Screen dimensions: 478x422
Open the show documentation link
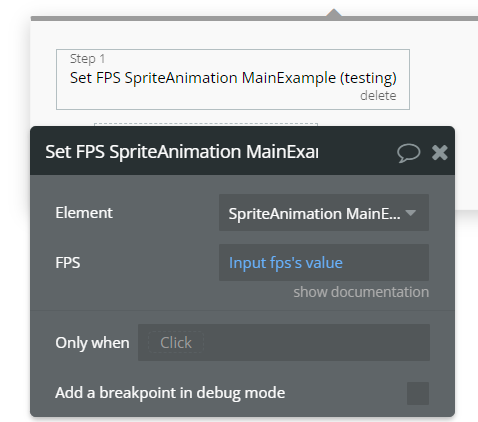[361, 292]
